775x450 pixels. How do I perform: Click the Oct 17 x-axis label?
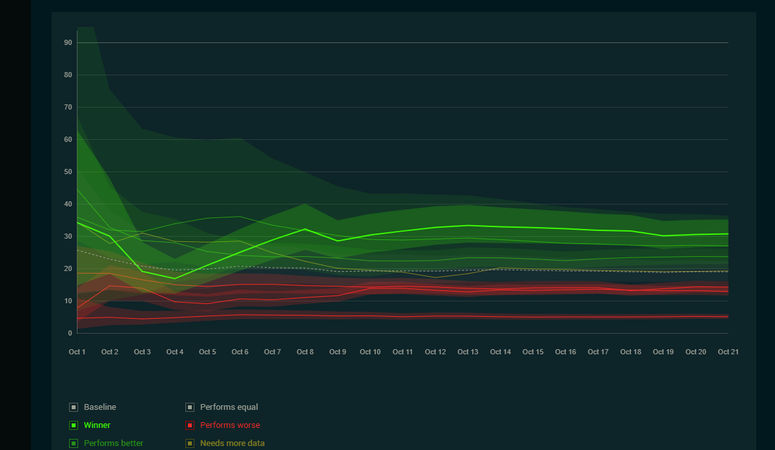click(598, 352)
